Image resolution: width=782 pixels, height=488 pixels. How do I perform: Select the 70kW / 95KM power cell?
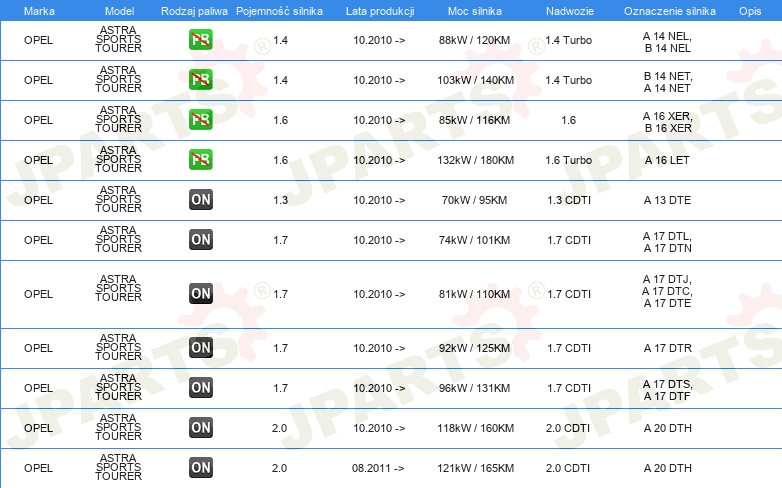(474, 200)
